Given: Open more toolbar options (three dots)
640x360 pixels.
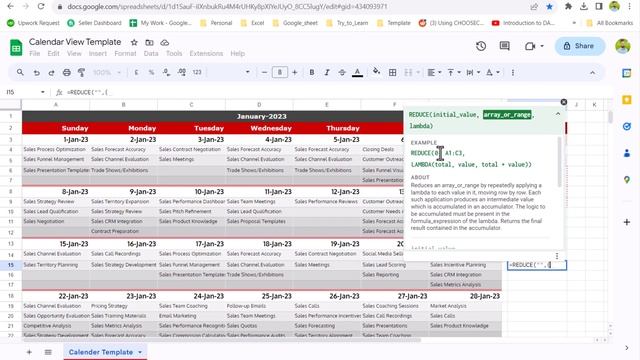Looking at the screenshot, I should 513,72.
